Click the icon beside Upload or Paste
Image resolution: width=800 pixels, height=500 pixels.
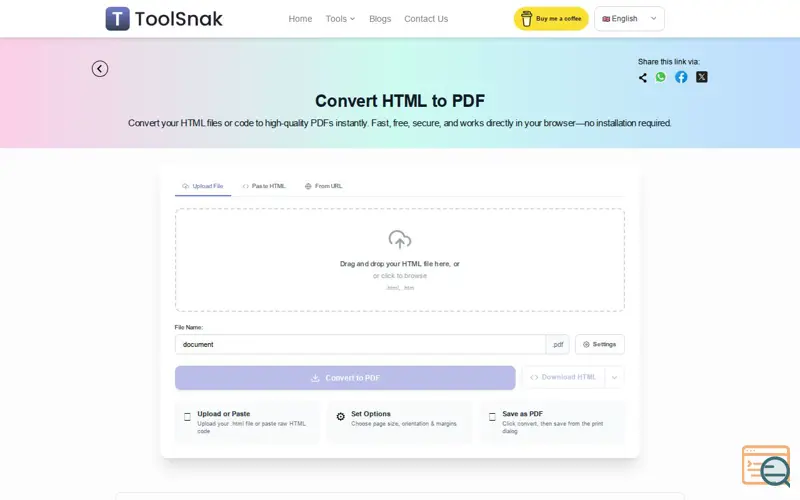click(x=187, y=417)
